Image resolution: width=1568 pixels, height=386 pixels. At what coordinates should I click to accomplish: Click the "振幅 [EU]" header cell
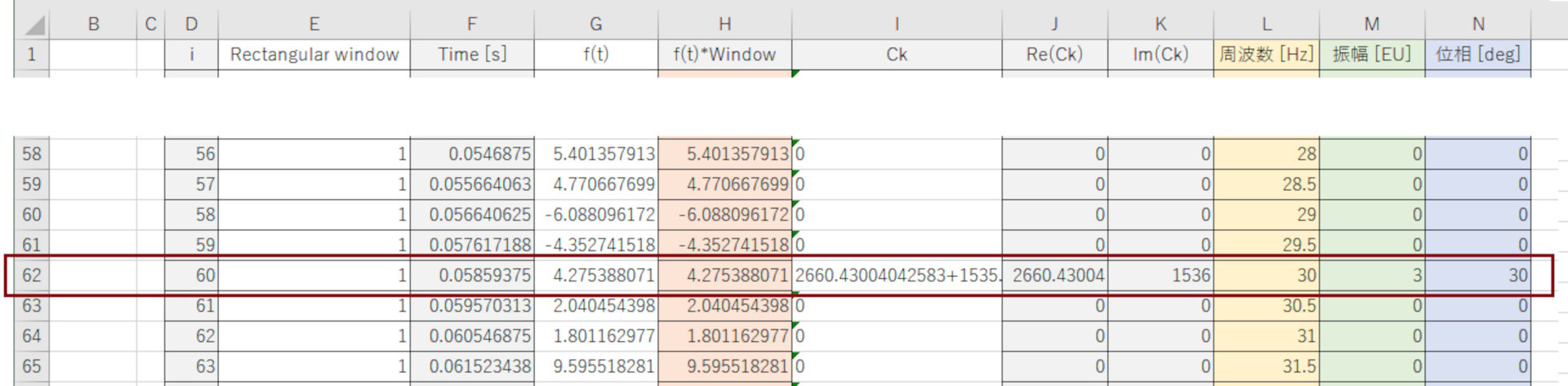tap(1371, 55)
